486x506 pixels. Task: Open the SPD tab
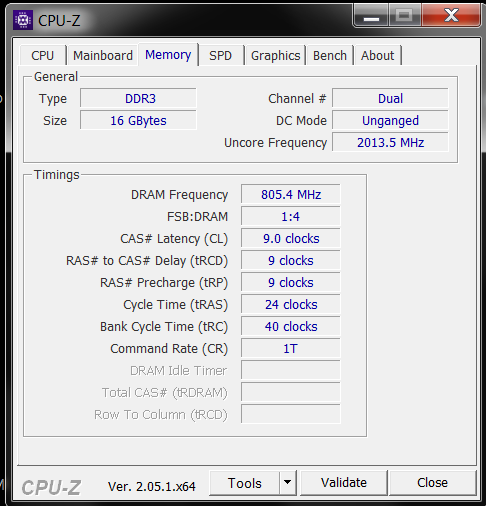(220, 55)
